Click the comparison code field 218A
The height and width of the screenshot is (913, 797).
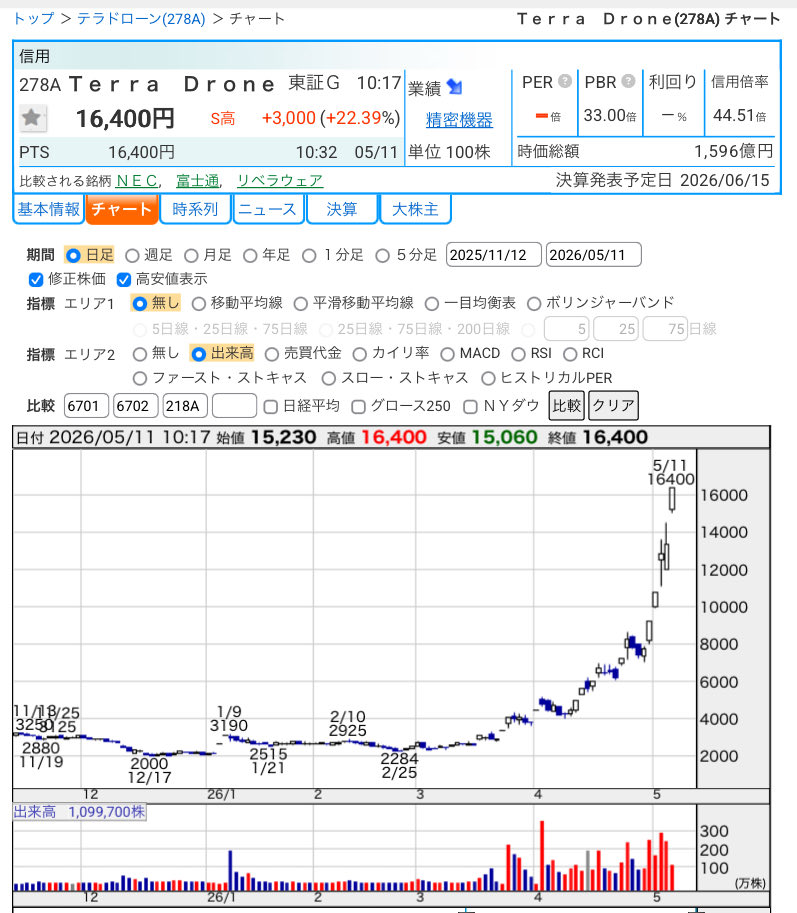click(185, 406)
